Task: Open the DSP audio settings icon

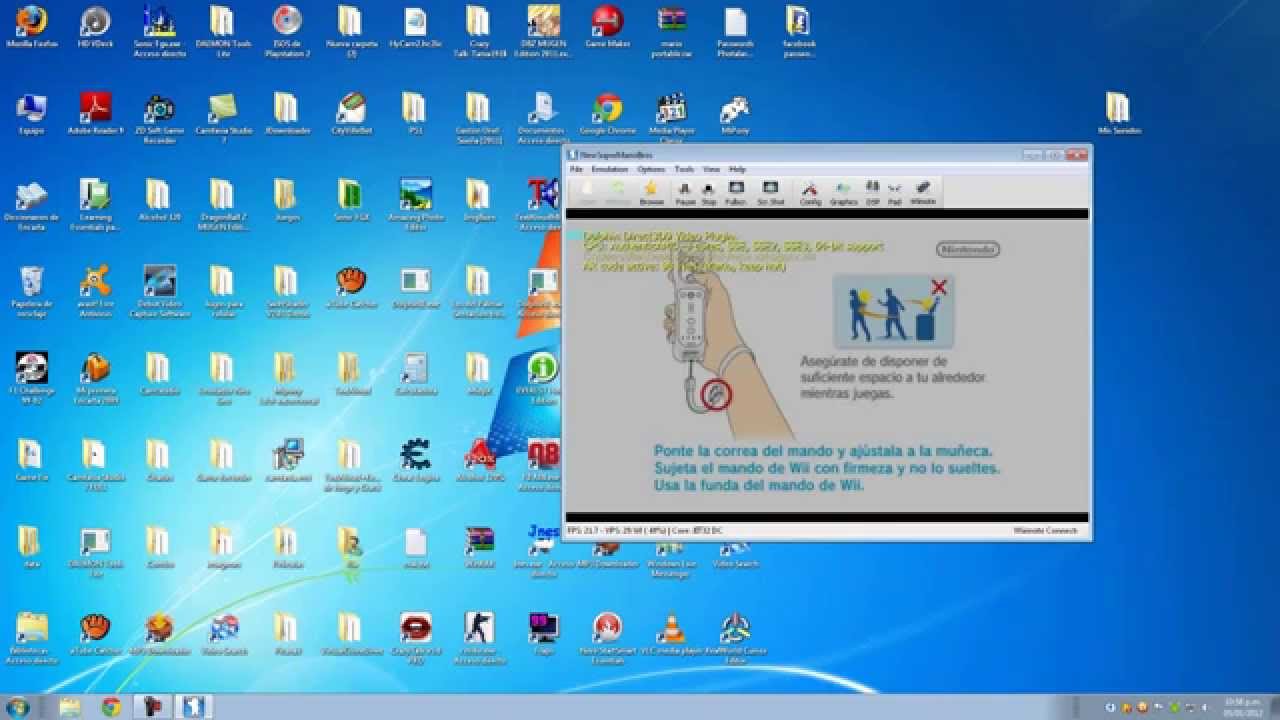Action: pyautogui.click(x=872, y=191)
